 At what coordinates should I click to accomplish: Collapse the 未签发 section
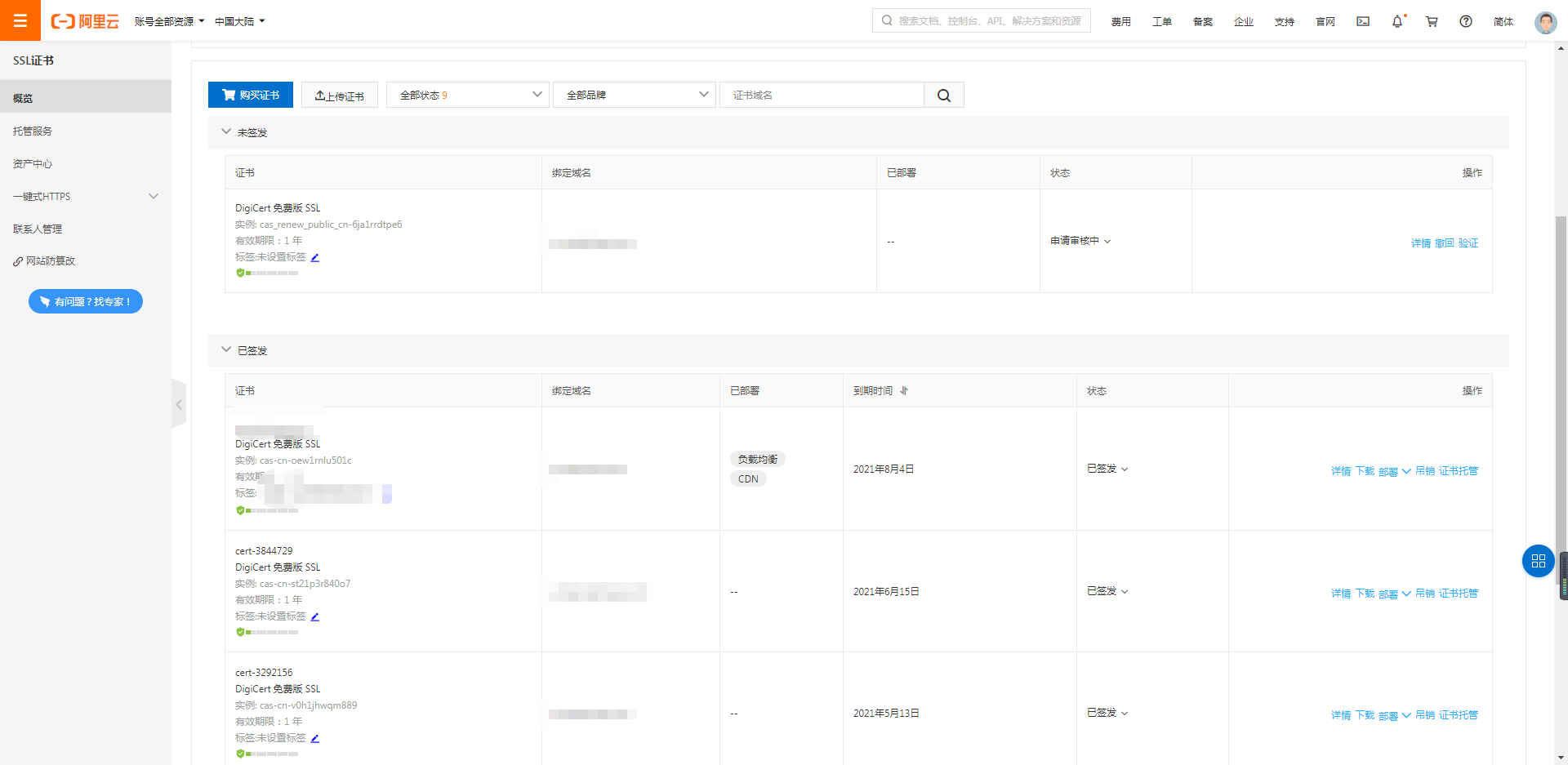pos(226,131)
